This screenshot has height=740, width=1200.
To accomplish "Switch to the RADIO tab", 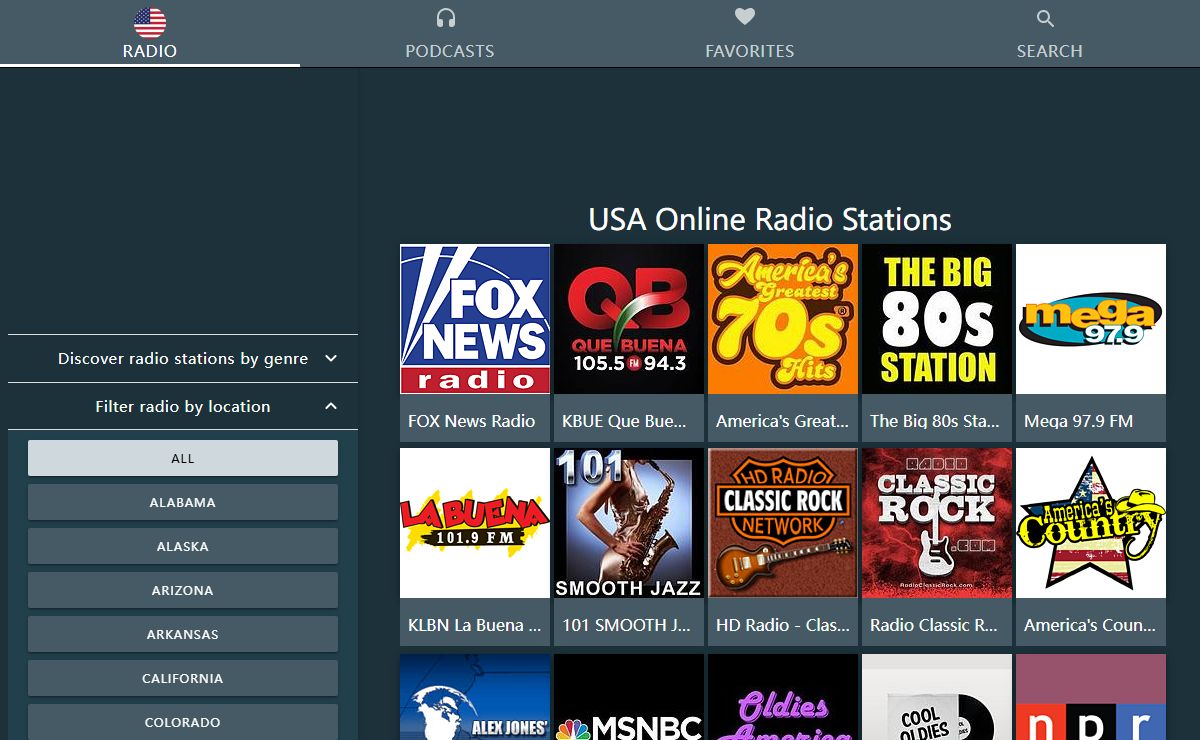I will click(x=150, y=33).
